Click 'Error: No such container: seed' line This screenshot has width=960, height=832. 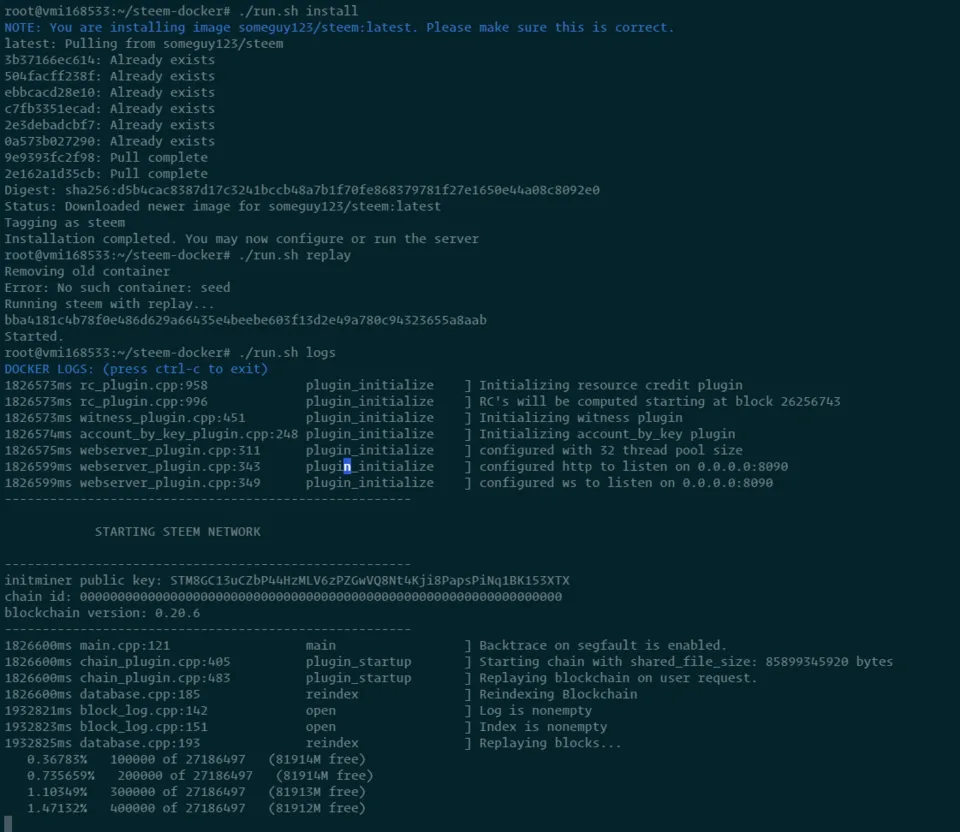coord(118,288)
